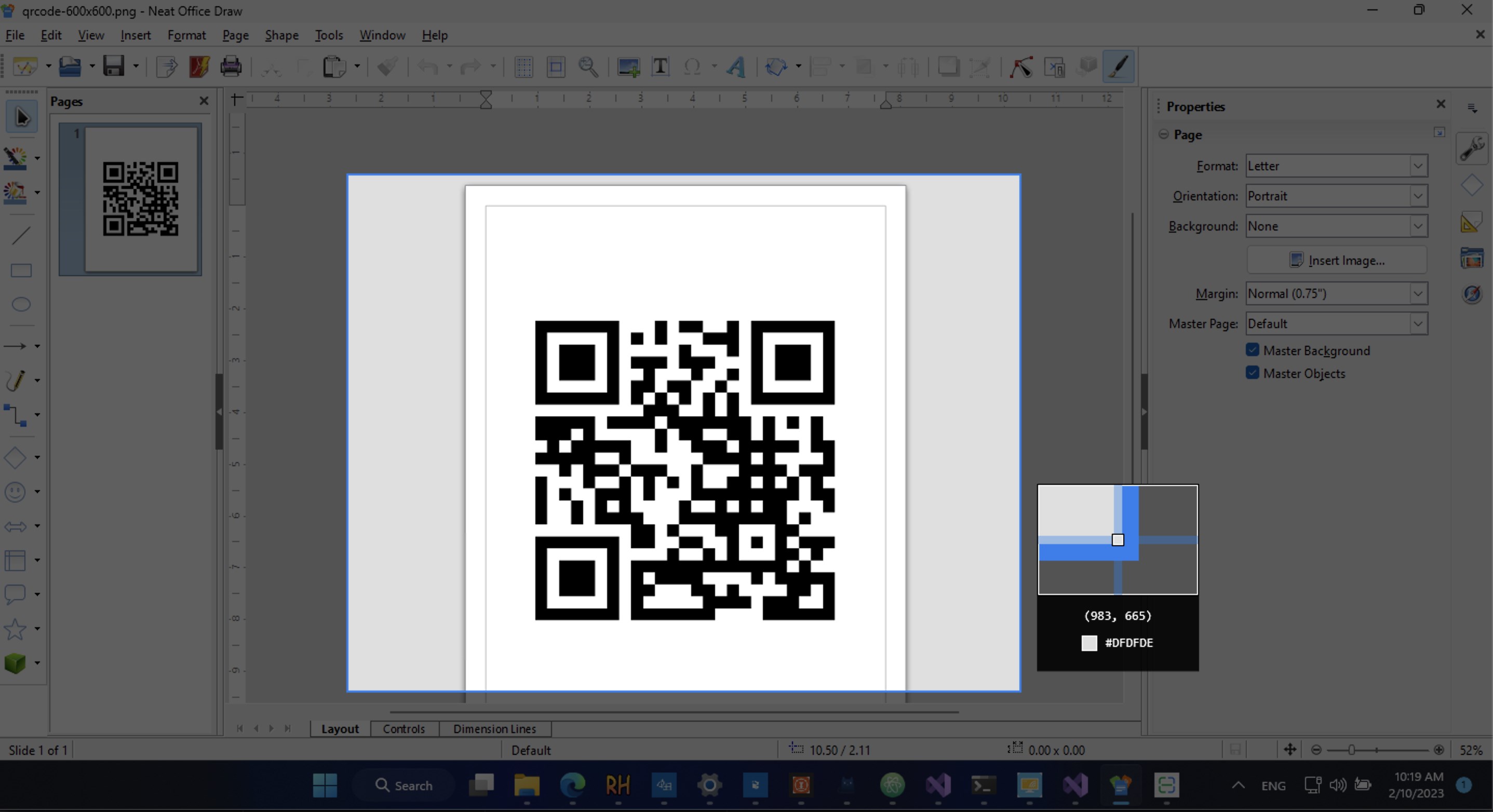Image resolution: width=1493 pixels, height=812 pixels.
Task: Click the Print toolbar icon
Action: point(231,66)
